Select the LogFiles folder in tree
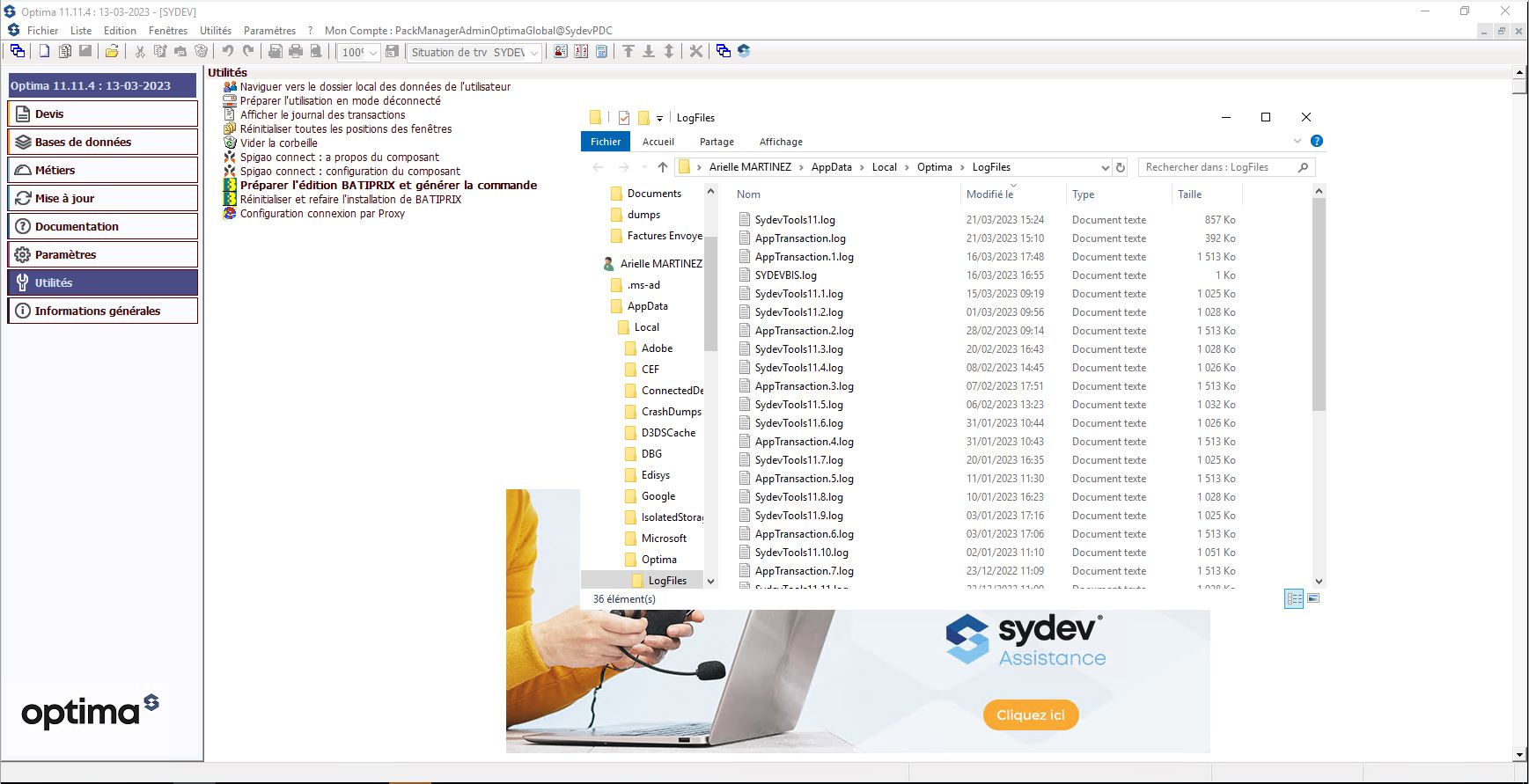The height and width of the screenshot is (784, 1529). tap(667, 581)
